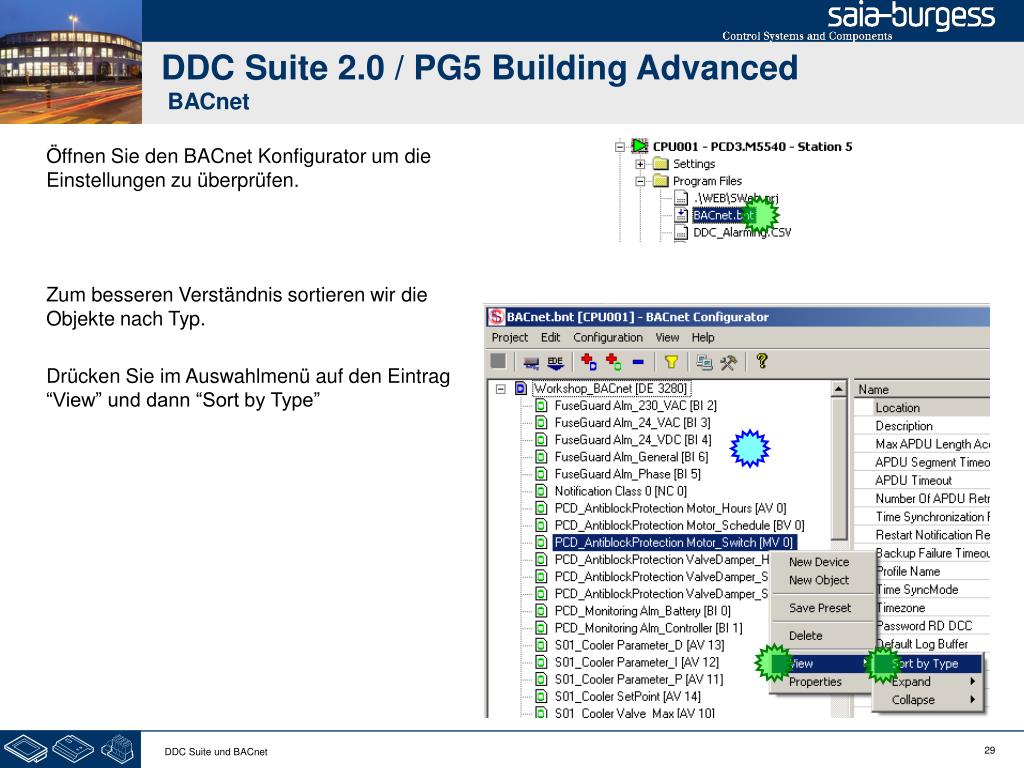Select S01_Cooler Parameter_I [AV 12]
The image size is (1024, 768).
coord(637,662)
